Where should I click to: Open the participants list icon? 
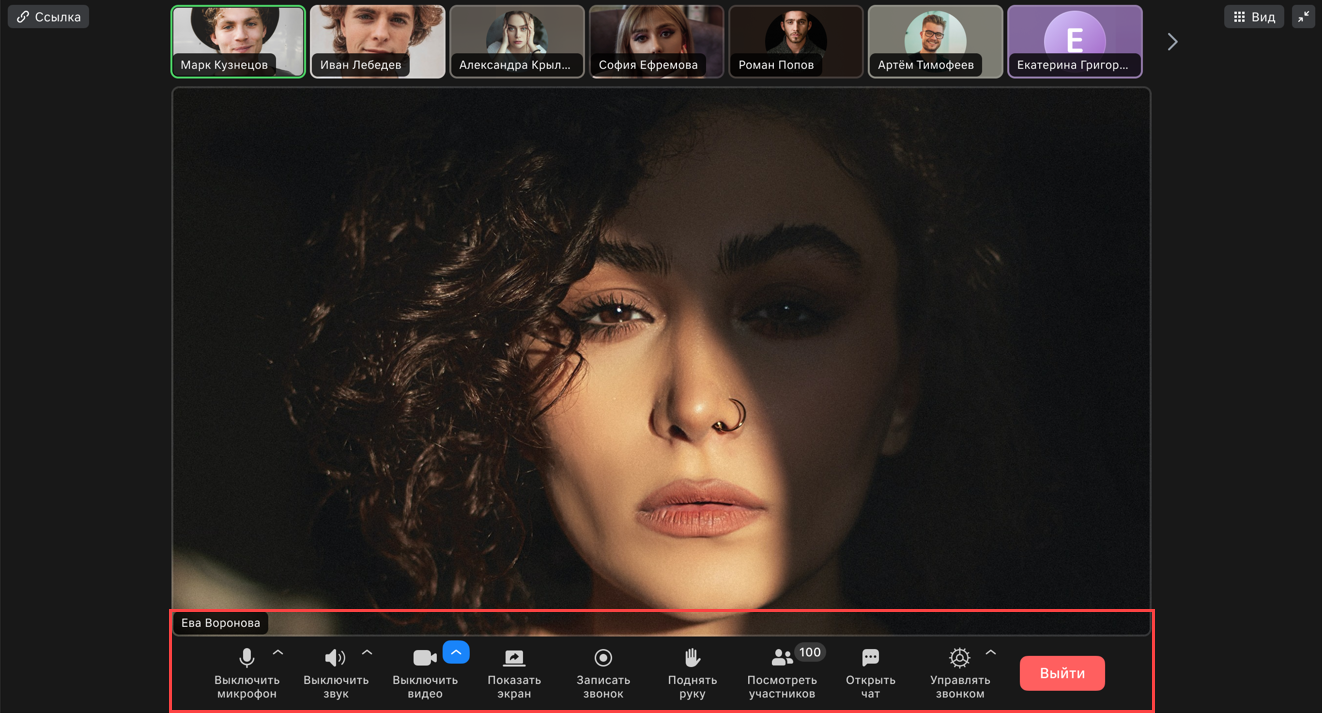(x=782, y=658)
